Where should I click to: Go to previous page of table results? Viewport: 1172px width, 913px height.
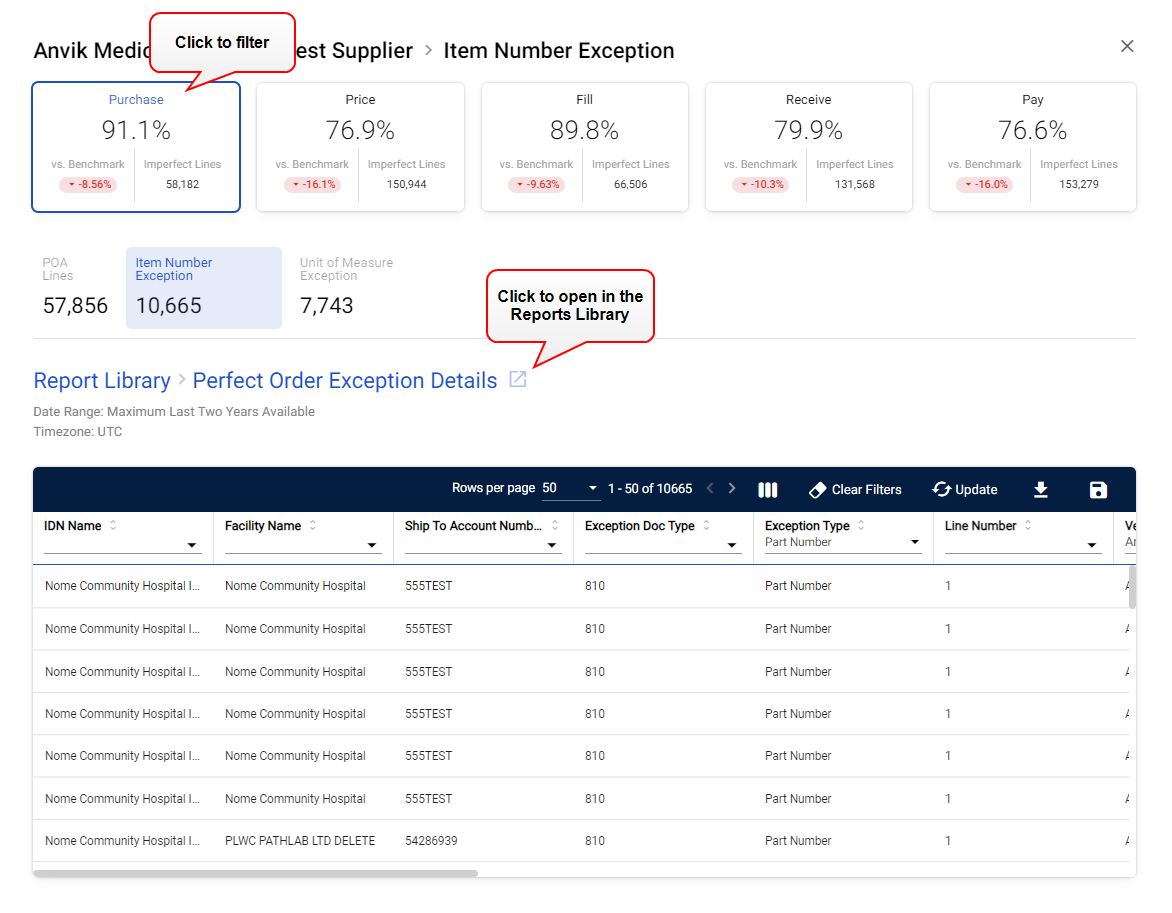coord(710,489)
